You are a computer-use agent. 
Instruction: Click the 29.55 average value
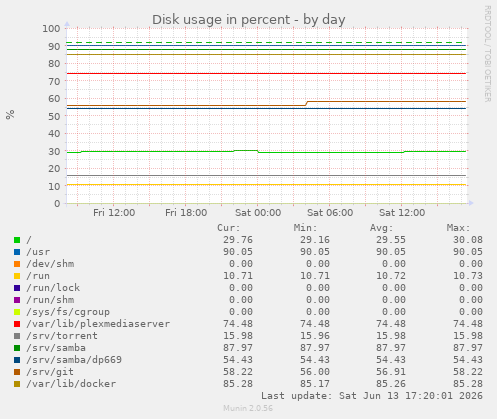pos(391,240)
